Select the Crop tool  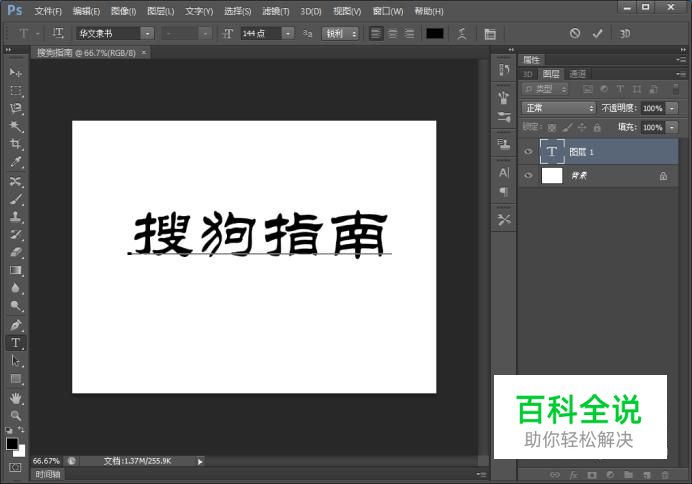(15, 144)
